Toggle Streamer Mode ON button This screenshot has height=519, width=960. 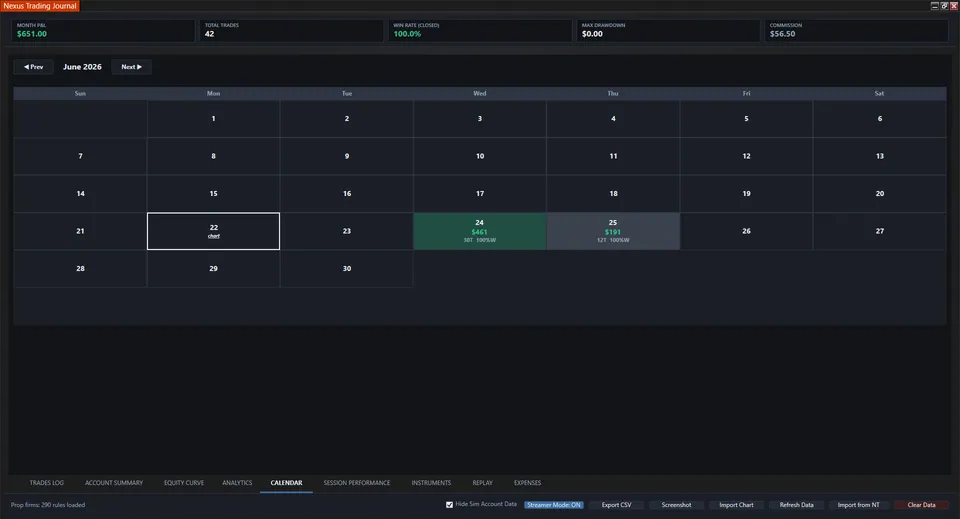coord(553,505)
